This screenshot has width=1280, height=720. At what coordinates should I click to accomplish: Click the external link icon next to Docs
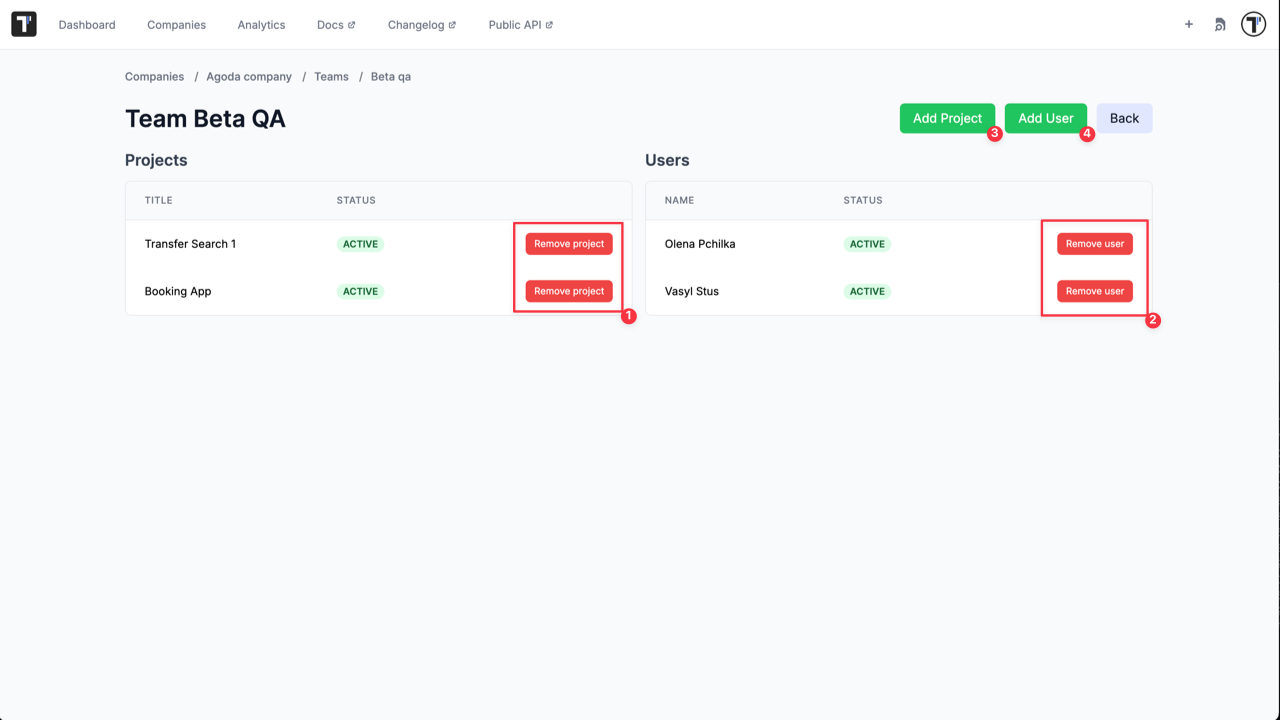point(354,23)
